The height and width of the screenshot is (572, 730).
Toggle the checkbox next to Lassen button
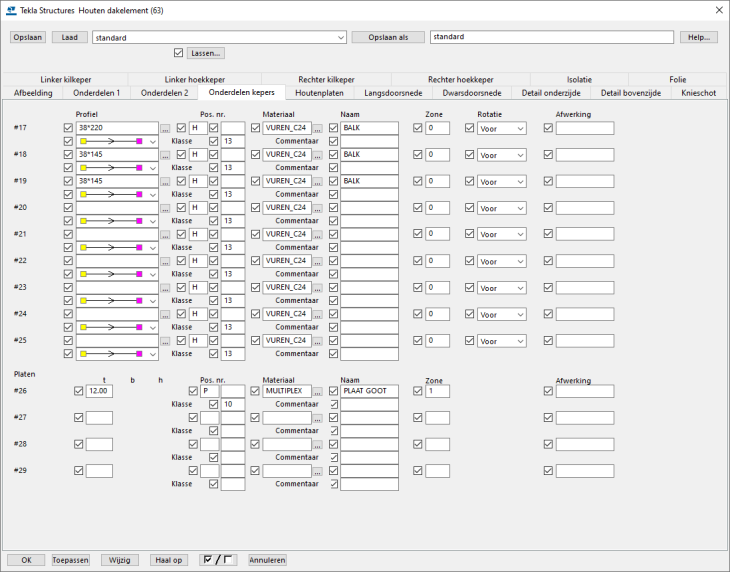(x=178, y=53)
